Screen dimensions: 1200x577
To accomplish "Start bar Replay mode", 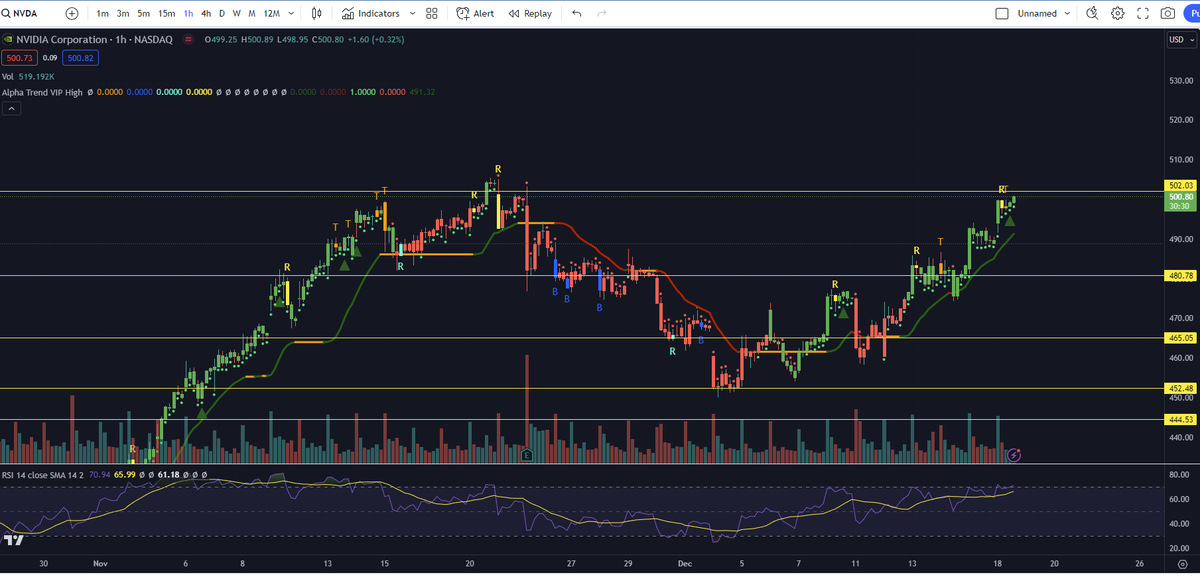I will 530,13.
